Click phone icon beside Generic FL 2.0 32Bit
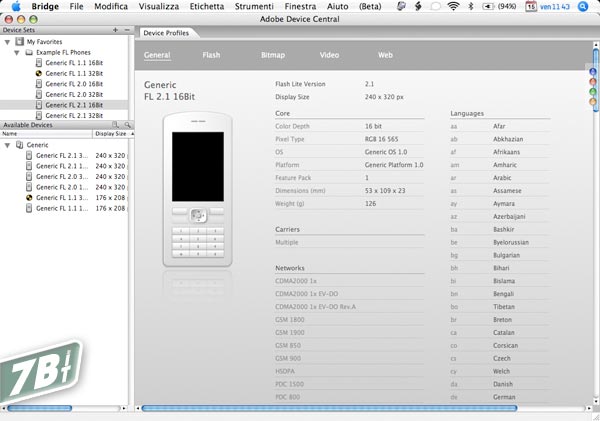The height and width of the screenshot is (421, 600). (x=39, y=94)
